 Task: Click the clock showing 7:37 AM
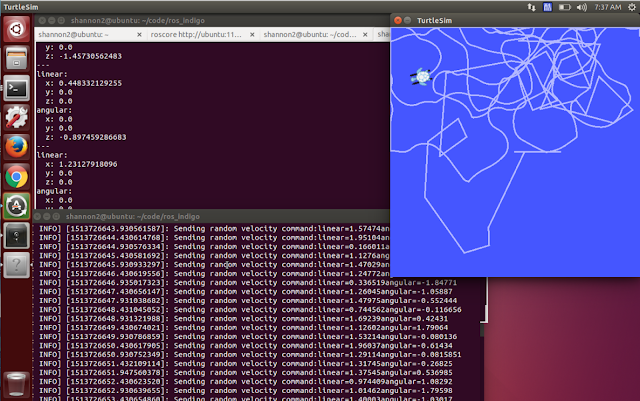tap(607, 7)
